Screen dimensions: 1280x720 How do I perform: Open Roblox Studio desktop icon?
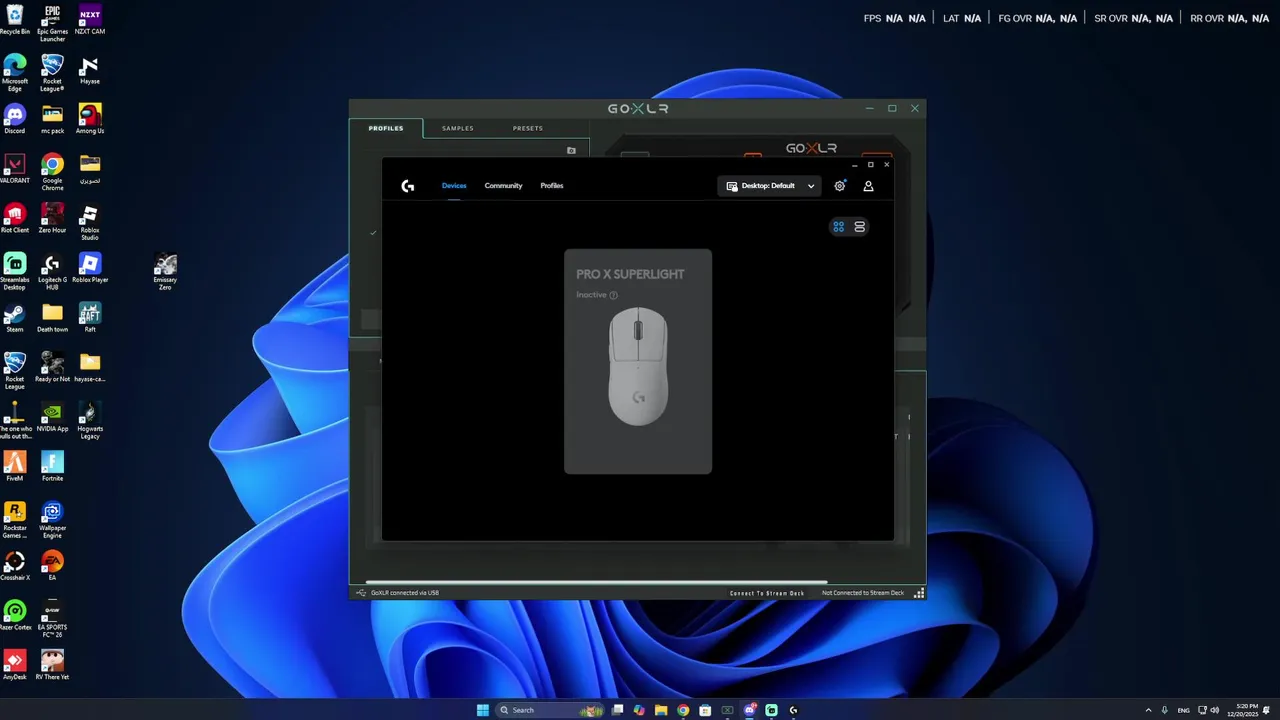[90, 222]
